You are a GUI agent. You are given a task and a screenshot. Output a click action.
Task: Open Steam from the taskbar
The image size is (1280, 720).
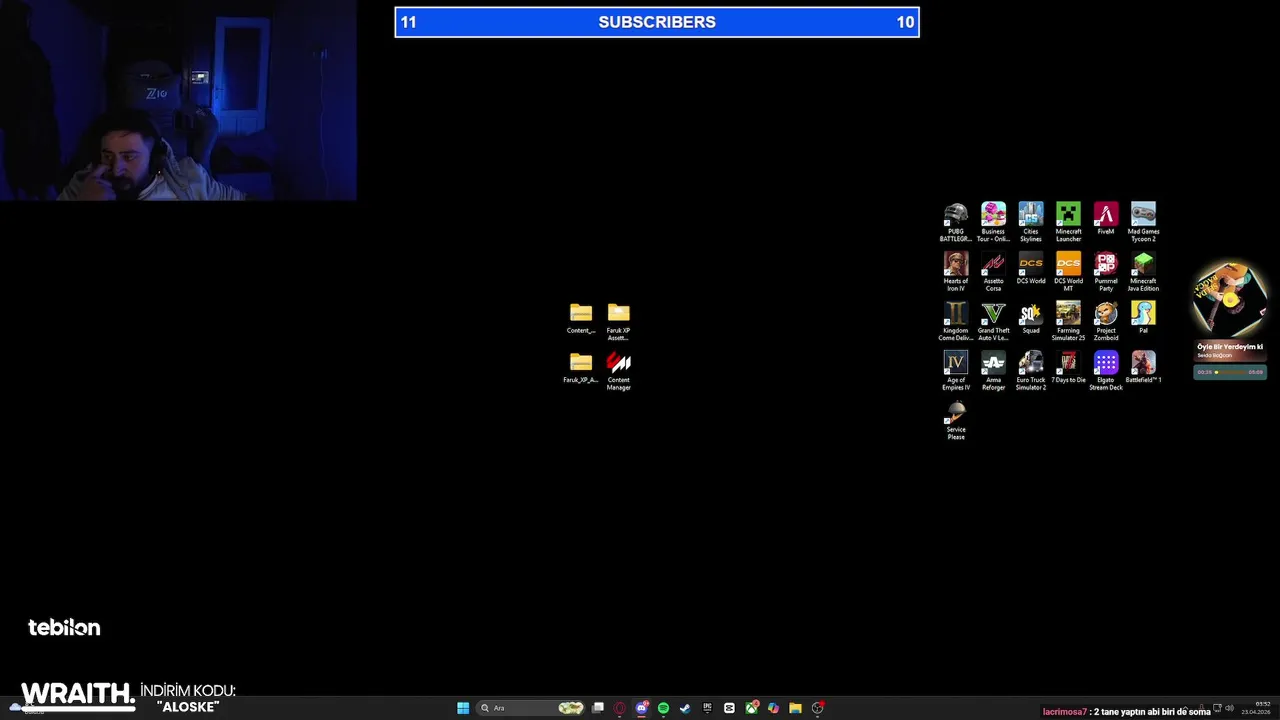[685, 708]
